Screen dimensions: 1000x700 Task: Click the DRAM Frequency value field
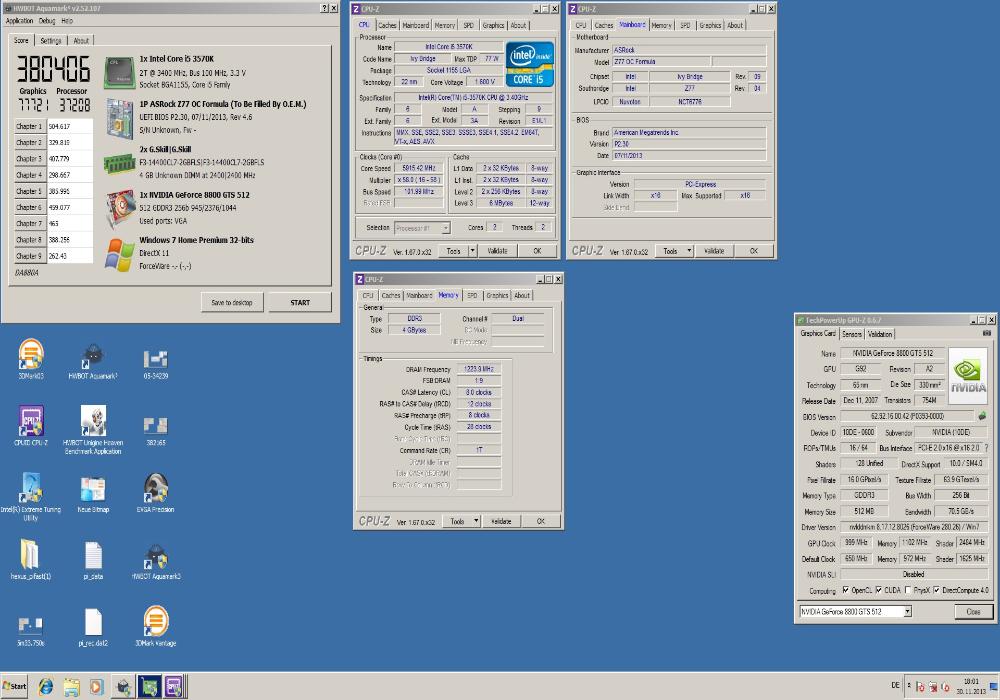[x=479, y=369]
